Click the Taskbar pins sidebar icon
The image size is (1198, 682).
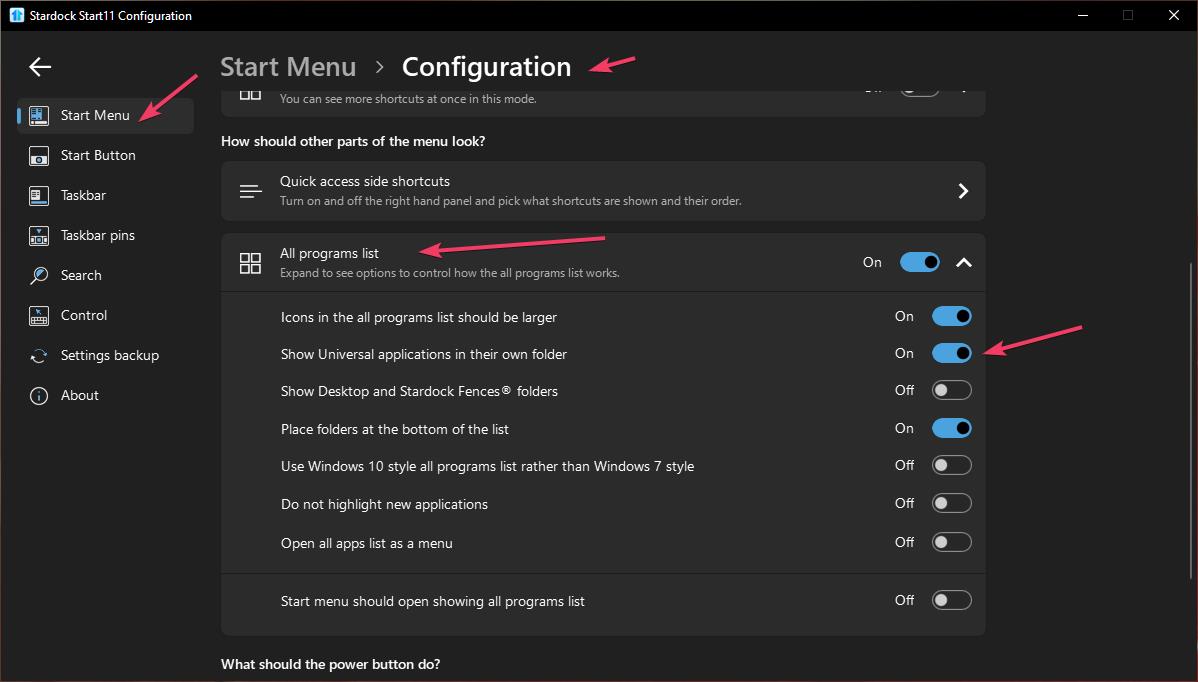coord(39,236)
